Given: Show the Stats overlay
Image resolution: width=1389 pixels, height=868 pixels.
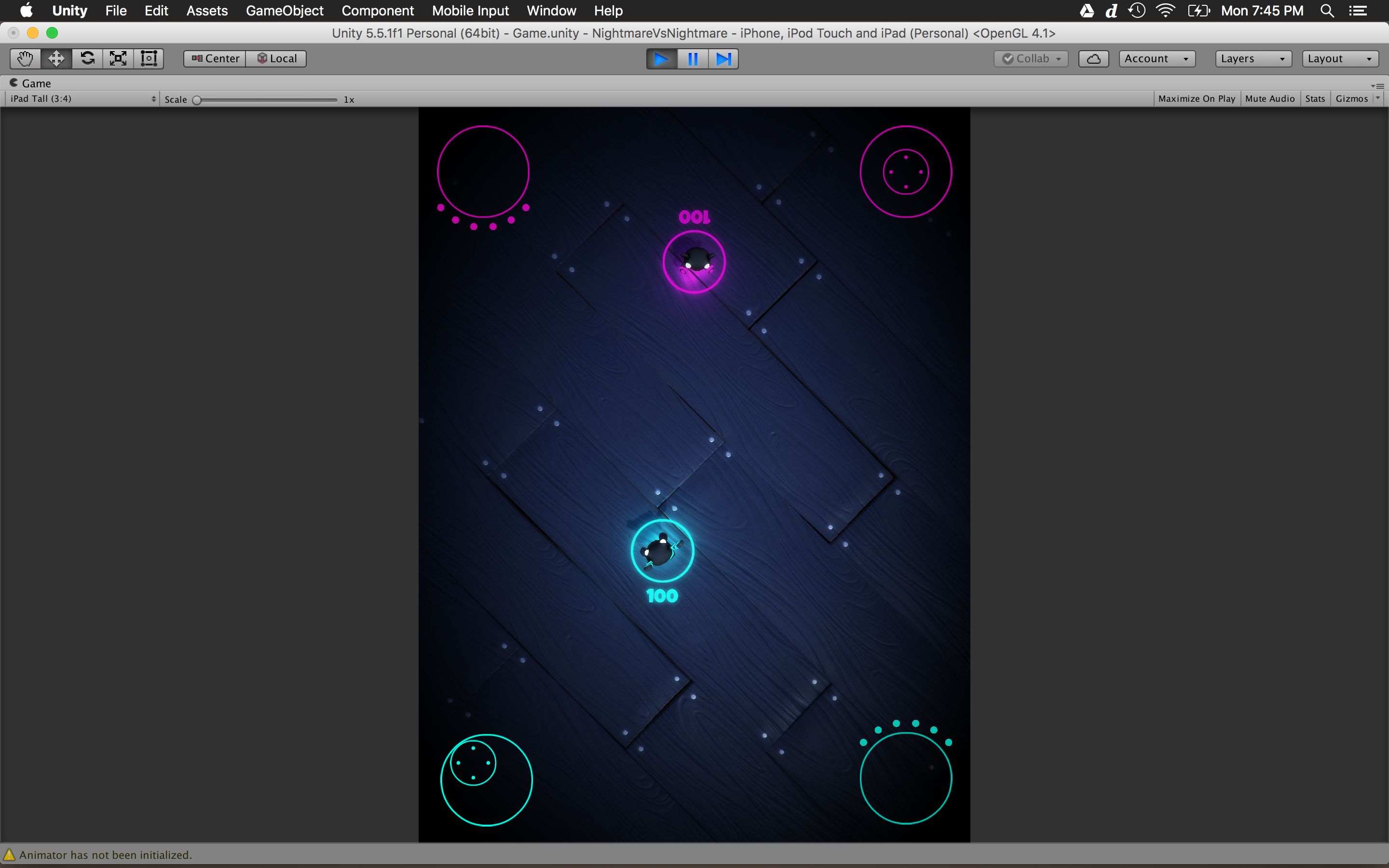Looking at the screenshot, I should (1314, 99).
